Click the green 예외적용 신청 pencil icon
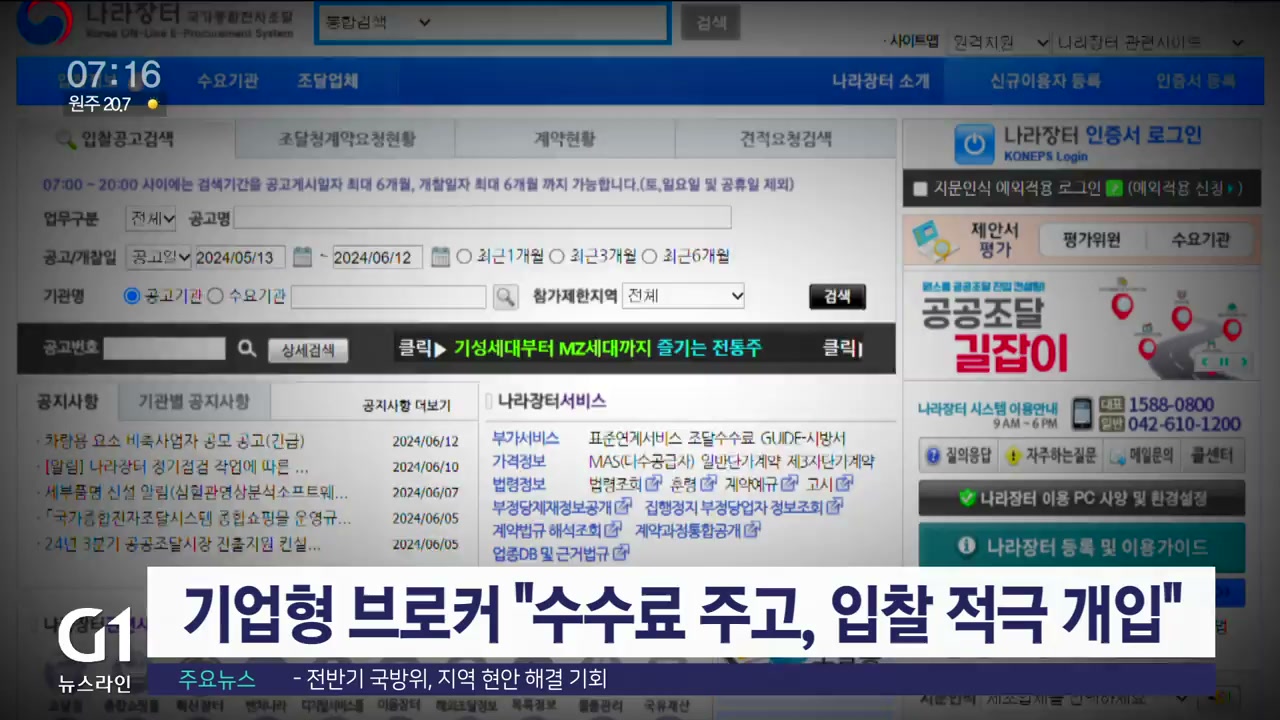The width and height of the screenshot is (1280, 720). coord(1114,188)
